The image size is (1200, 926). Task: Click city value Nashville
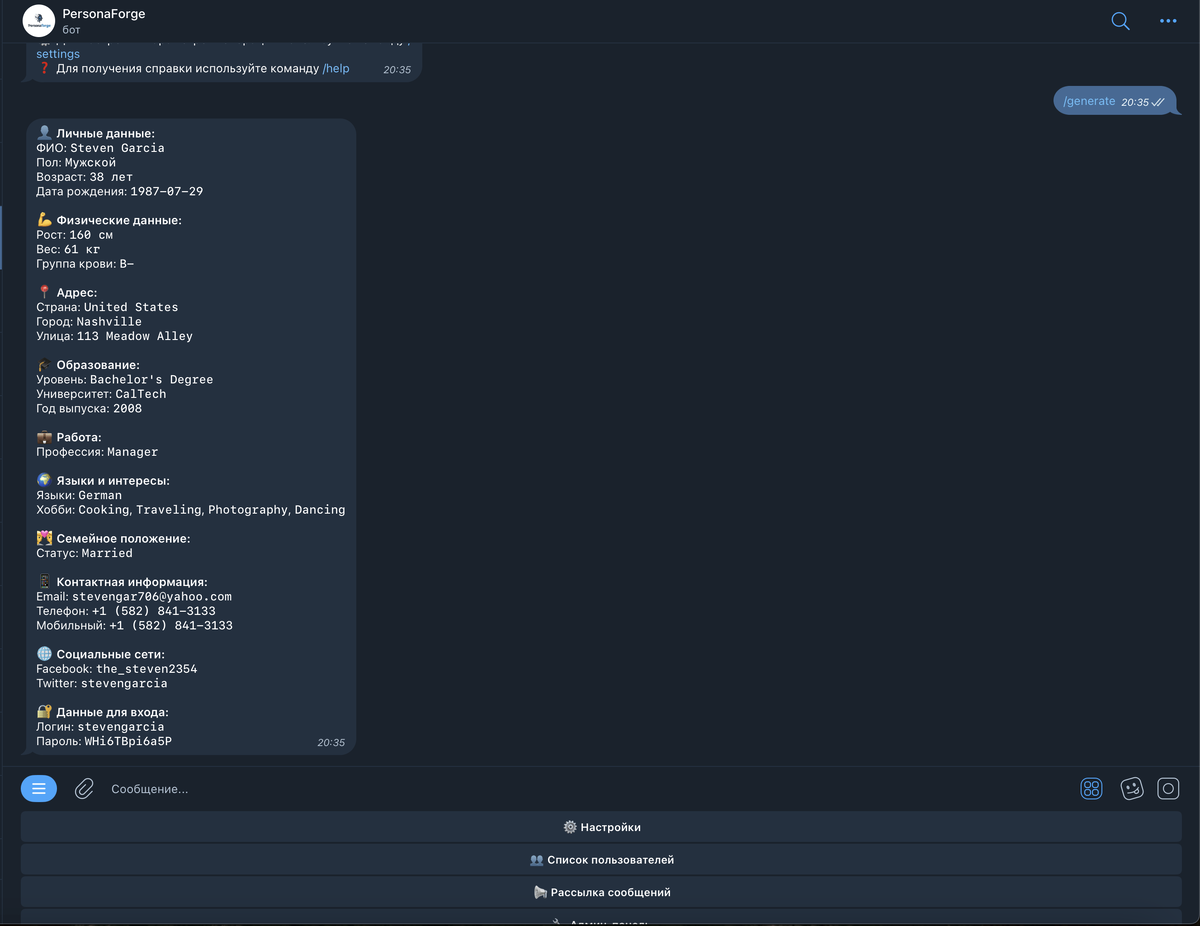pyautogui.click(x=109, y=322)
